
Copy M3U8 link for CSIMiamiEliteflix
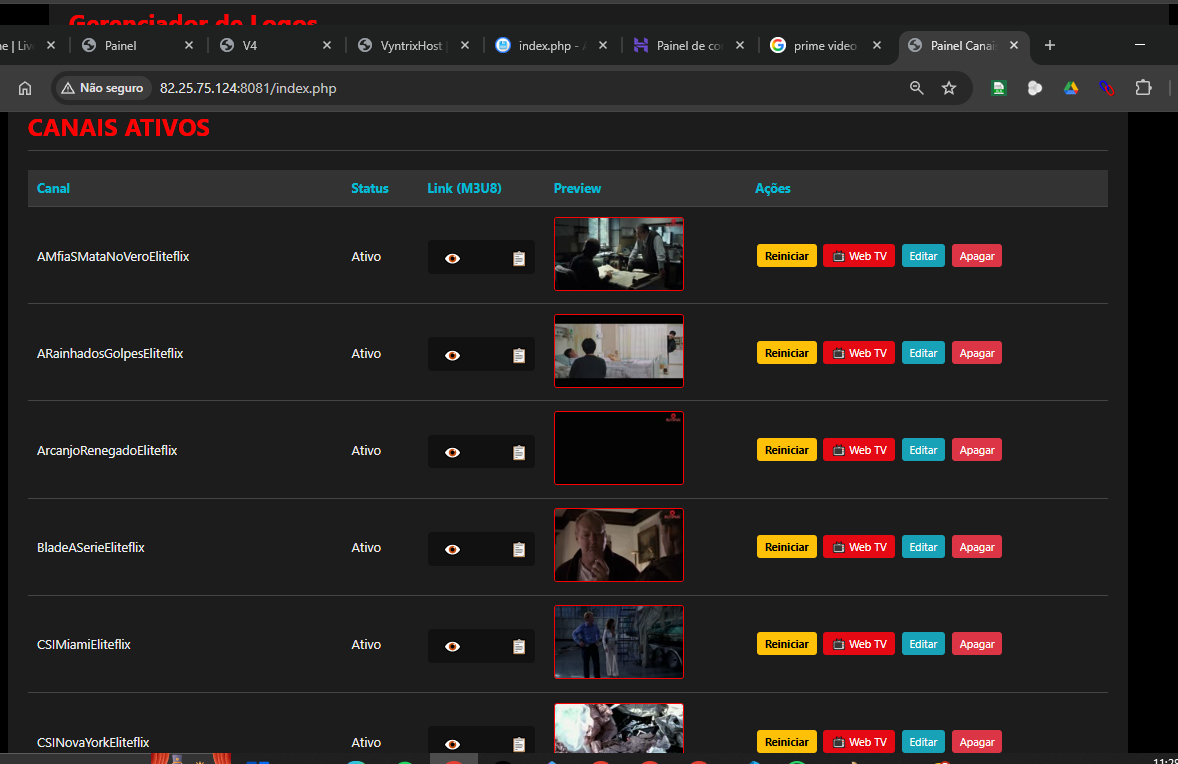(518, 646)
